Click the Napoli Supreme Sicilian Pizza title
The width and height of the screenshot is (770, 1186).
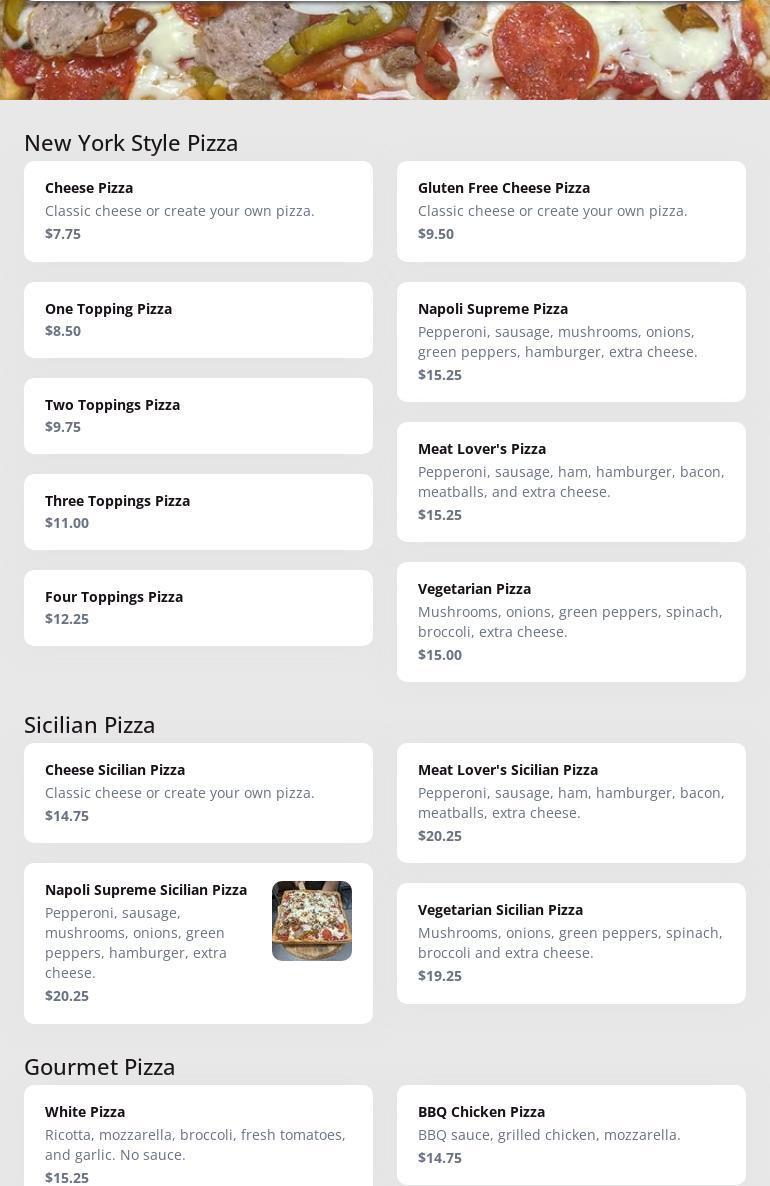click(x=146, y=890)
